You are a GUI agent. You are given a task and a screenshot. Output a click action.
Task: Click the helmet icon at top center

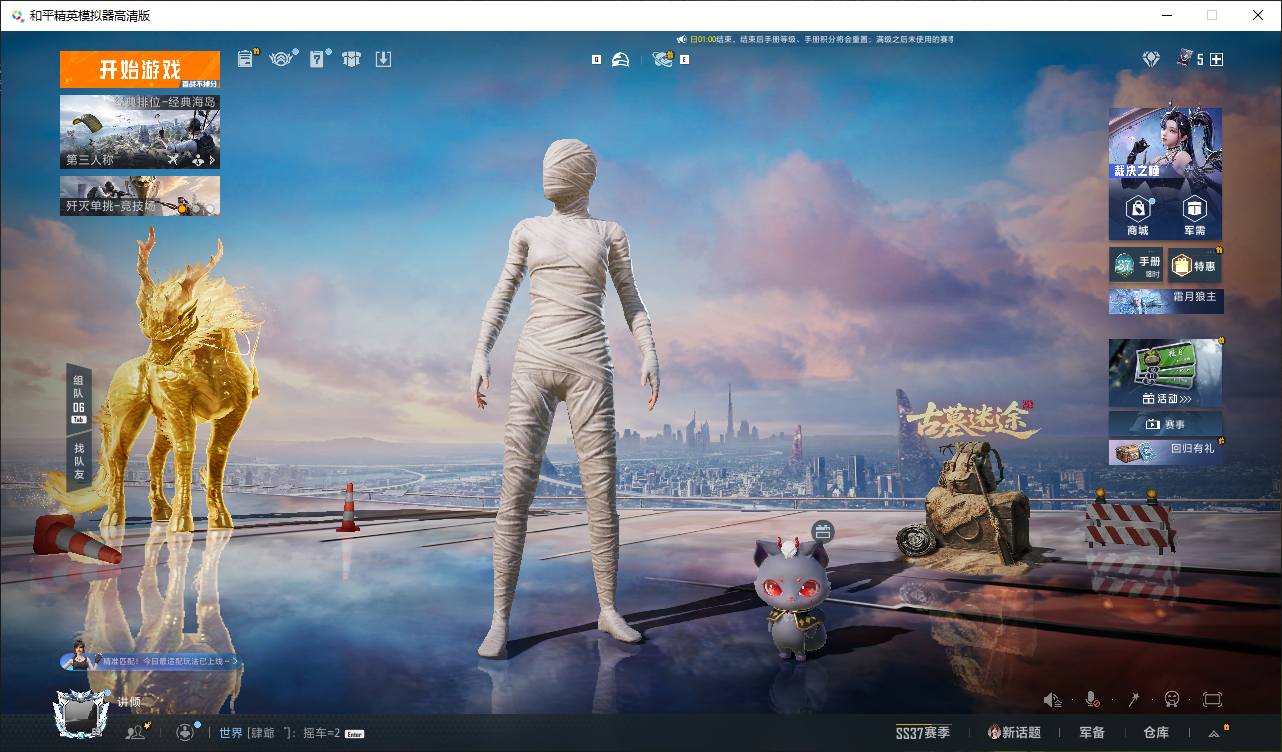pos(621,60)
